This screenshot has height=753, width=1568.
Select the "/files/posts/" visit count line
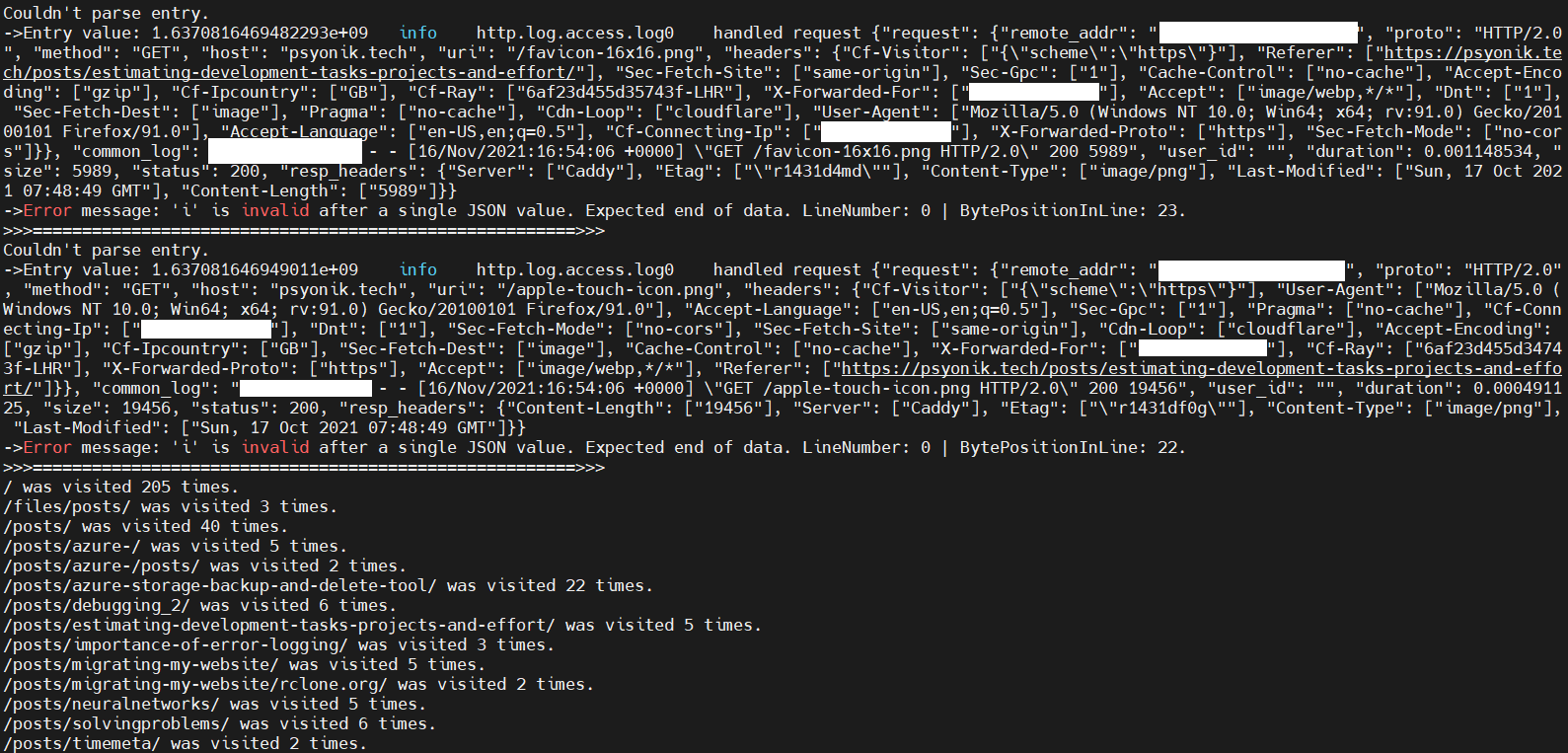[170, 507]
